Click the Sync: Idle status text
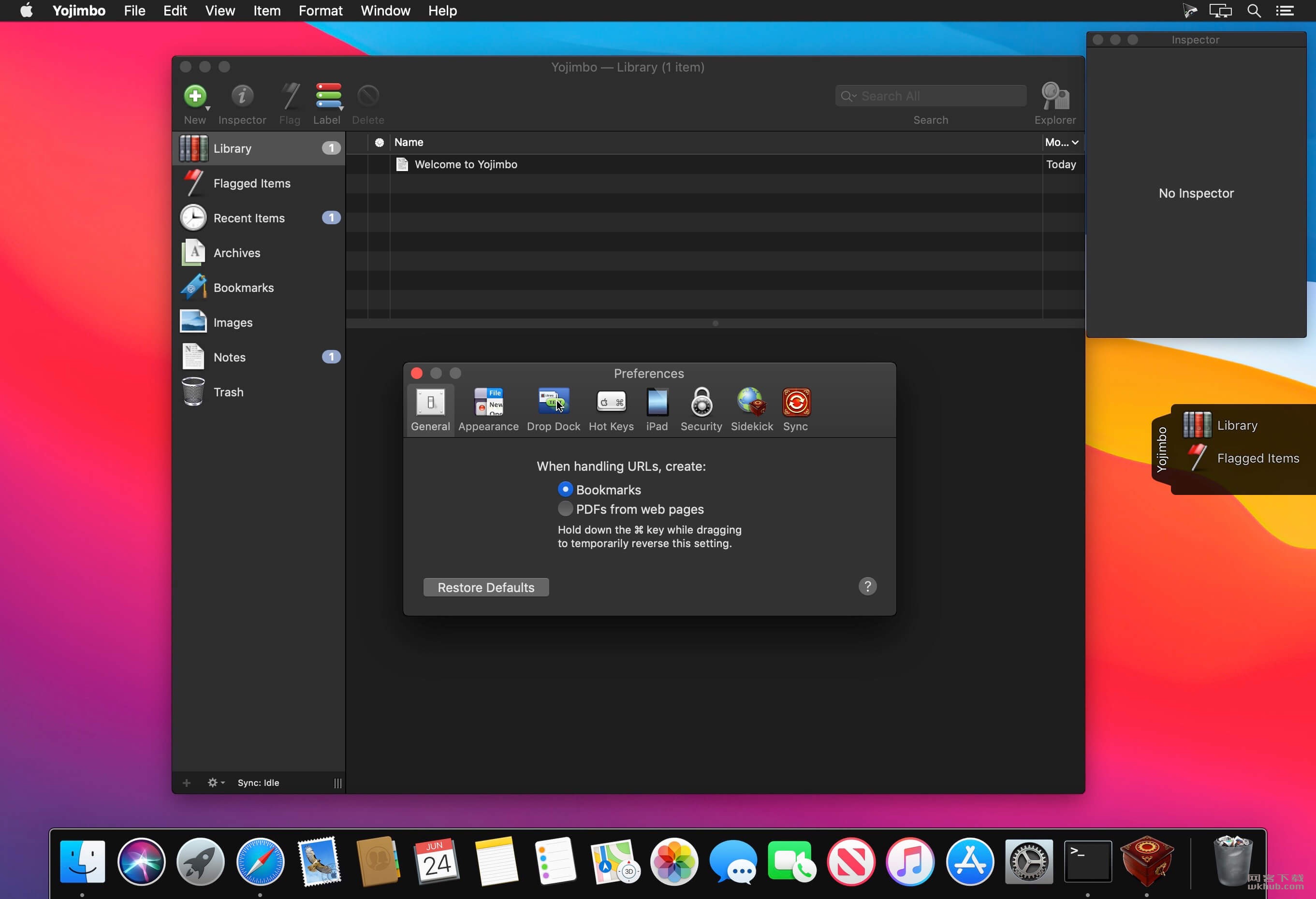The height and width of the screenshot is (899, 1316). point(258,783)
